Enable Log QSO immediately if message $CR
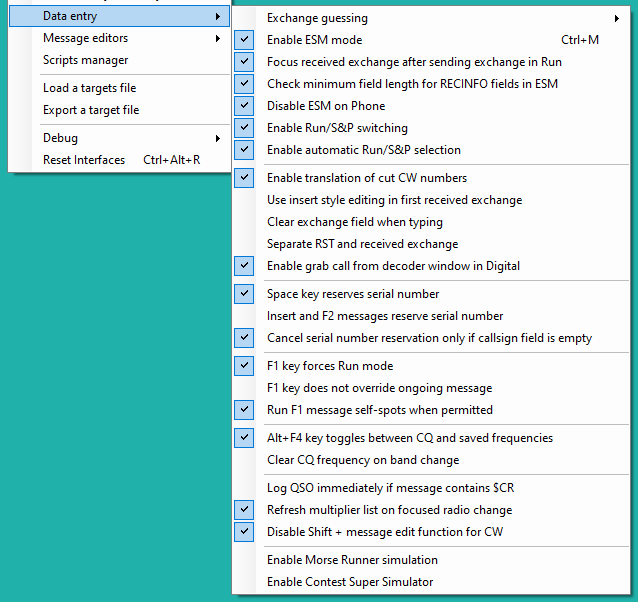This screenshot has height=602, width=638. point(431,488)
